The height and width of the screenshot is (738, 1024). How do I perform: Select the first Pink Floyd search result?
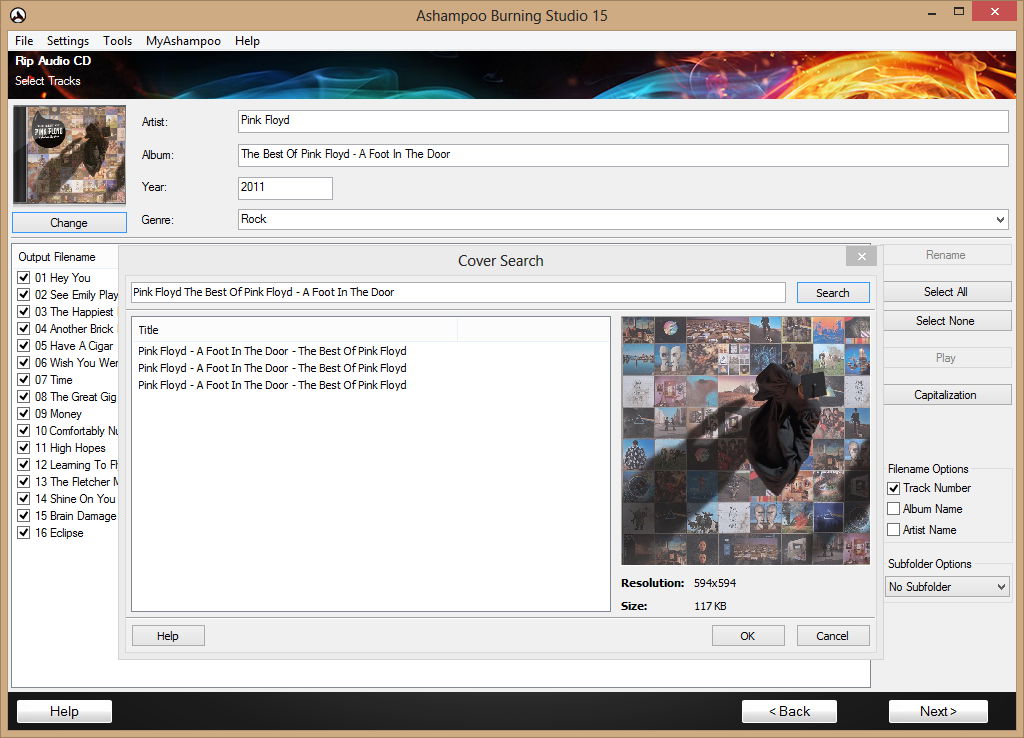(x=272, y=351)
